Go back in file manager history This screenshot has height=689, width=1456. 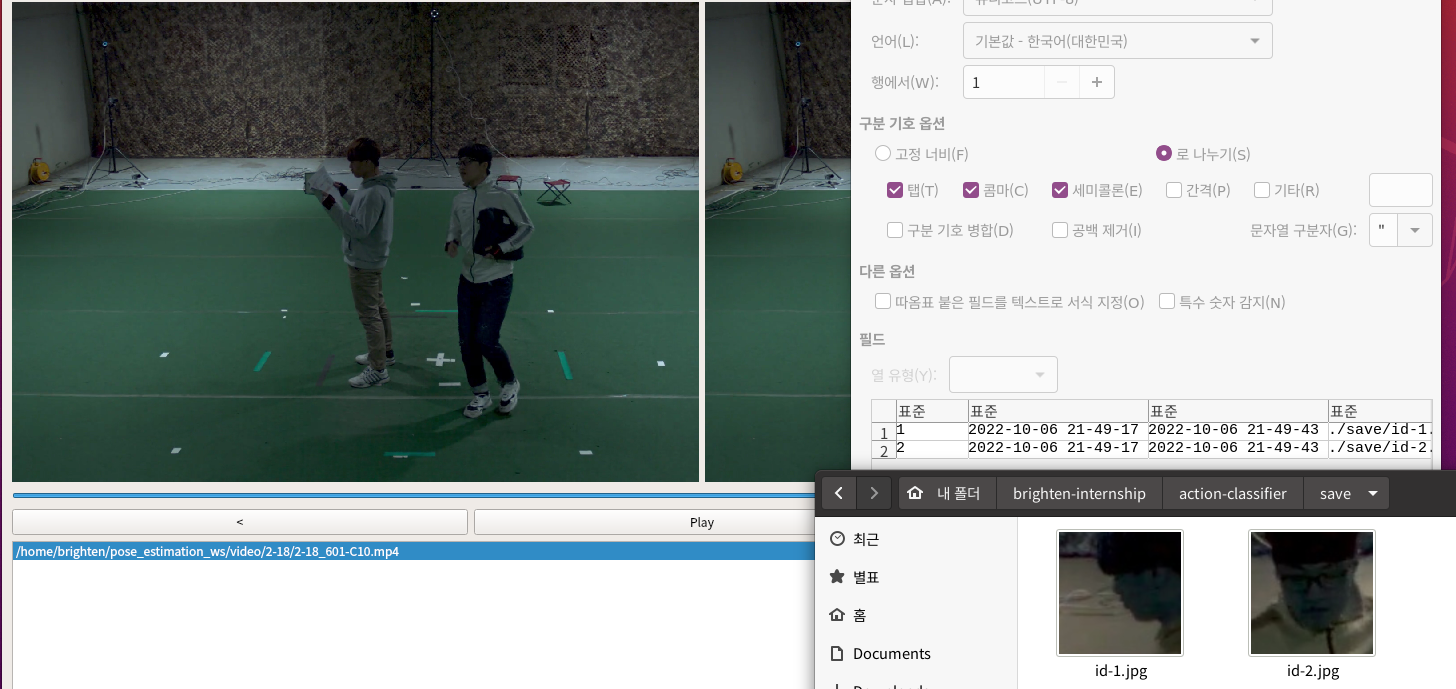pos(838,493)
